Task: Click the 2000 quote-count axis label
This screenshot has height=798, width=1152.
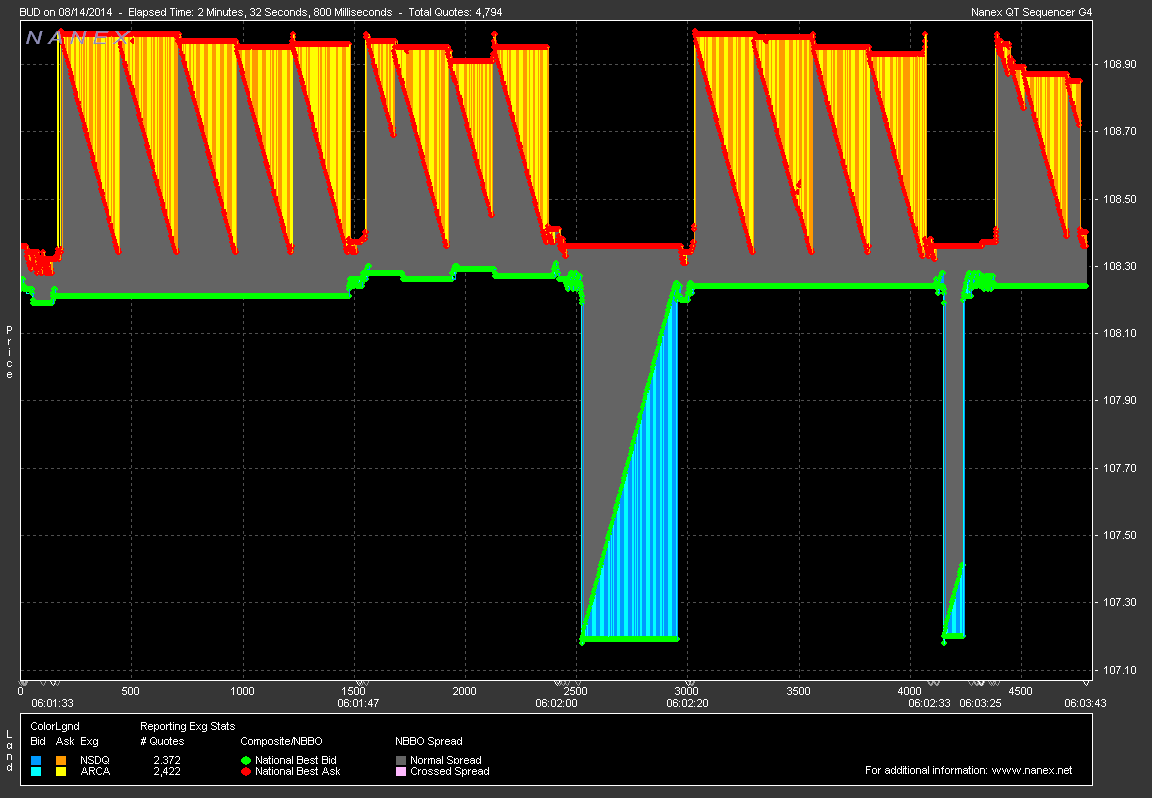Action: click(x=464, y=691)
